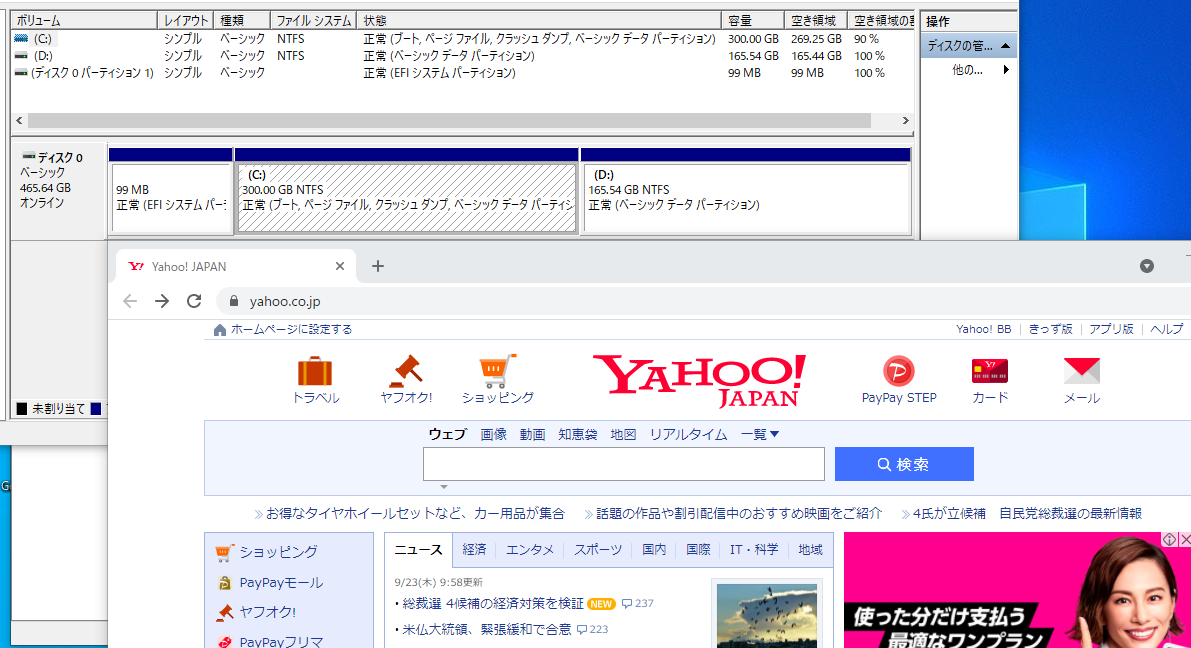Click the ホームページに設定する link
Viewport: 1191px width, 648px height.
292,330
